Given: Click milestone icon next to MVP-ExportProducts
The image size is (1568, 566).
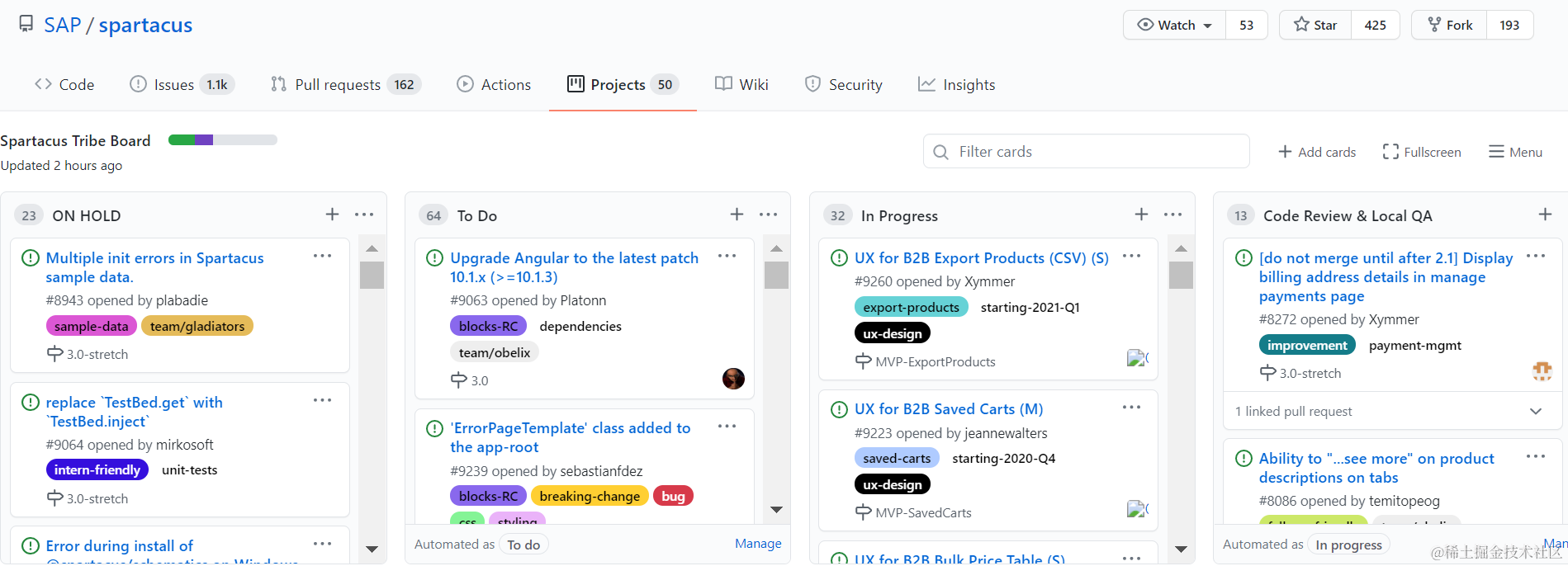Looking at the screenshot, I should click(863, 361).
